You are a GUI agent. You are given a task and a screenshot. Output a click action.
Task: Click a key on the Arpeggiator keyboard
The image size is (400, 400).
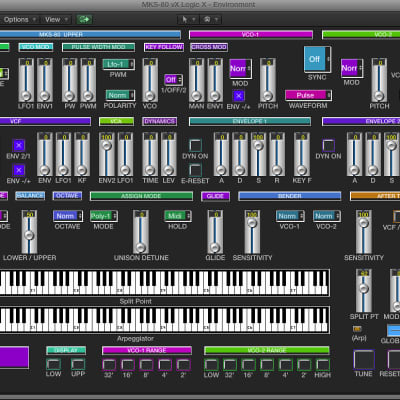165,320
